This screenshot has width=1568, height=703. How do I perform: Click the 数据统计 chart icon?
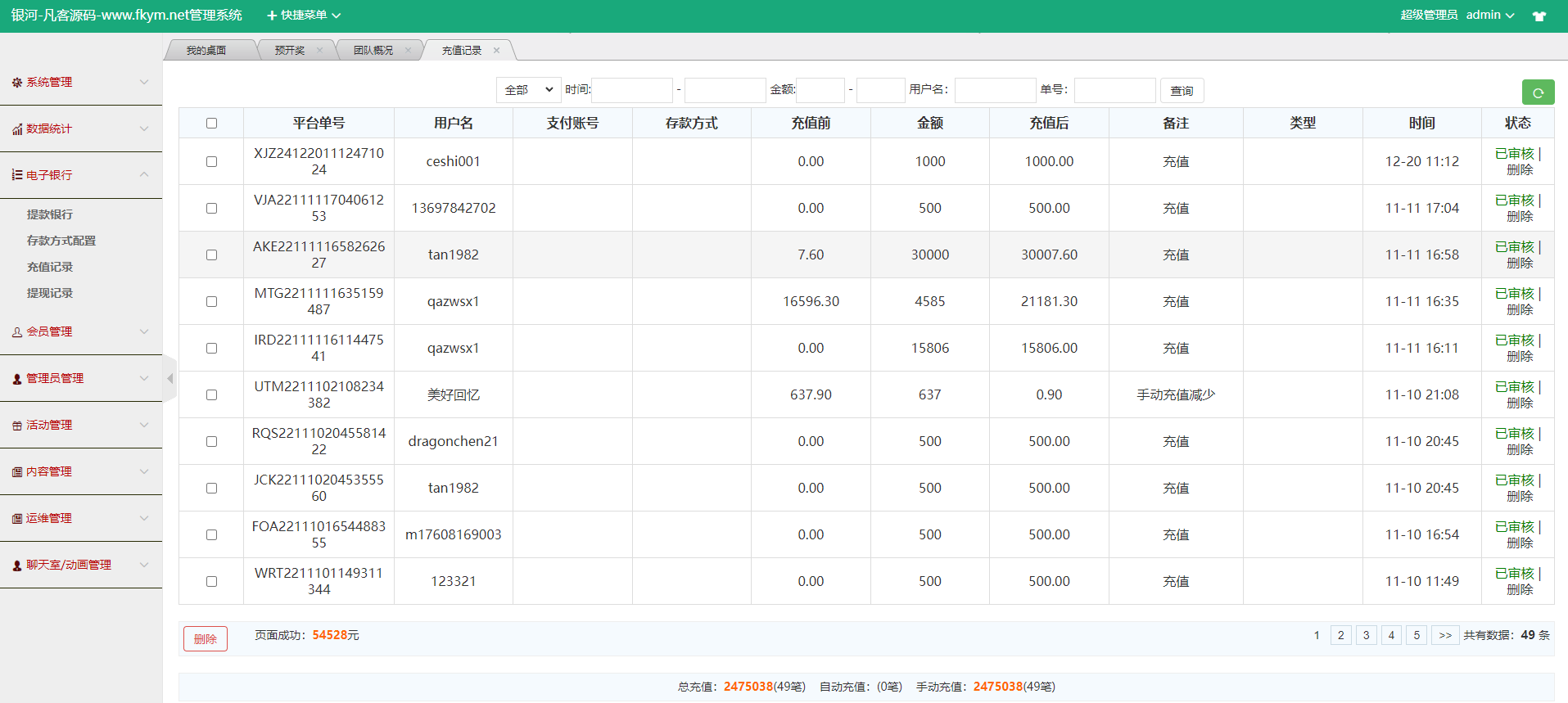(17, 129)
